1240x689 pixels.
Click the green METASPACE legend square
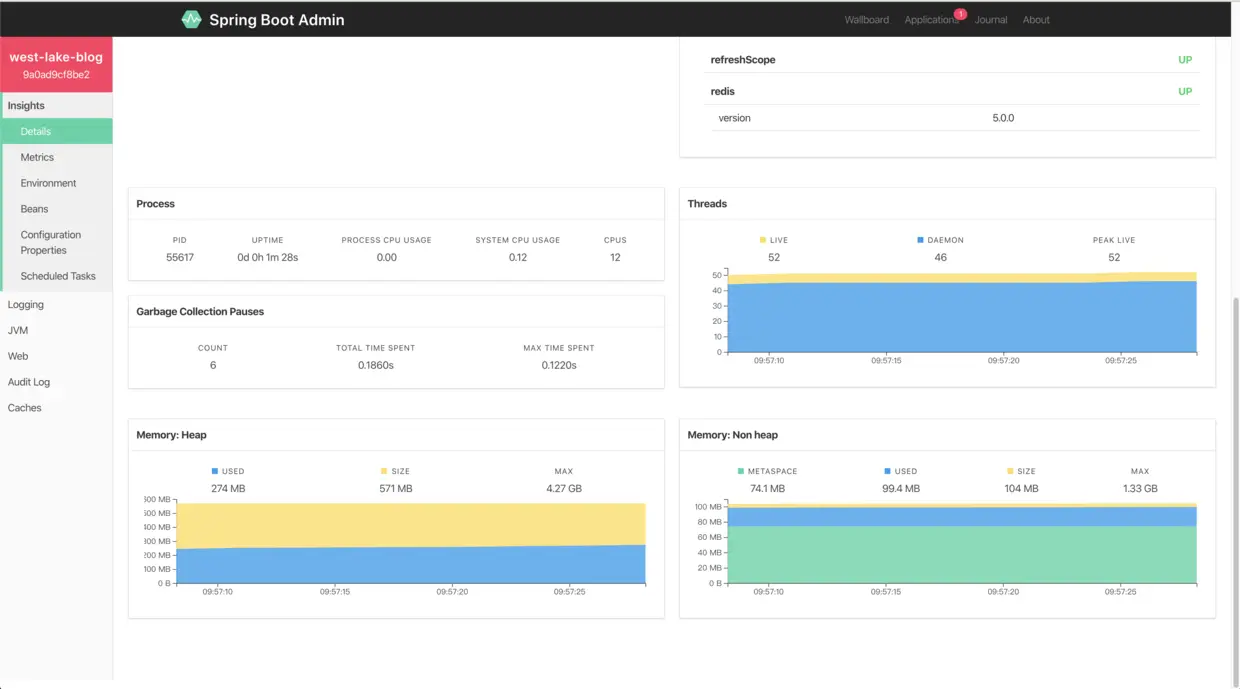coord(741,471)
